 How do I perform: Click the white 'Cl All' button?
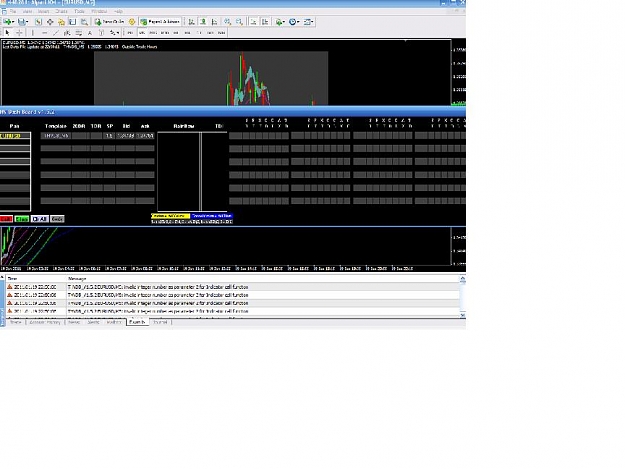pos(39,219)
